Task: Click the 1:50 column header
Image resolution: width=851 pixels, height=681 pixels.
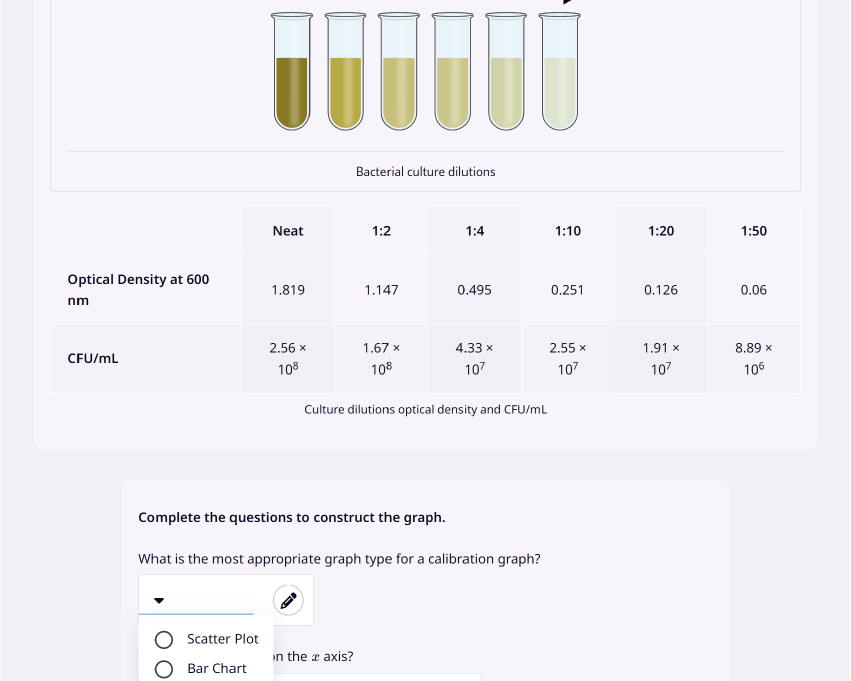Action: [754, 231]
